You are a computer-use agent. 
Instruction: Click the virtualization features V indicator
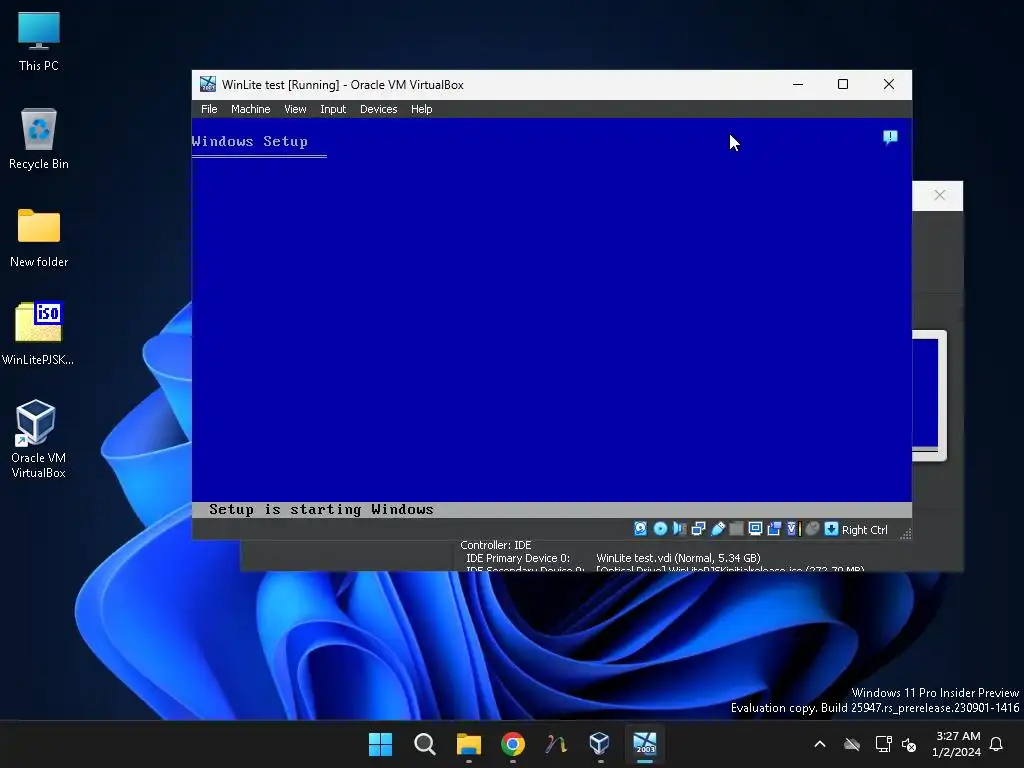point(793,529)
